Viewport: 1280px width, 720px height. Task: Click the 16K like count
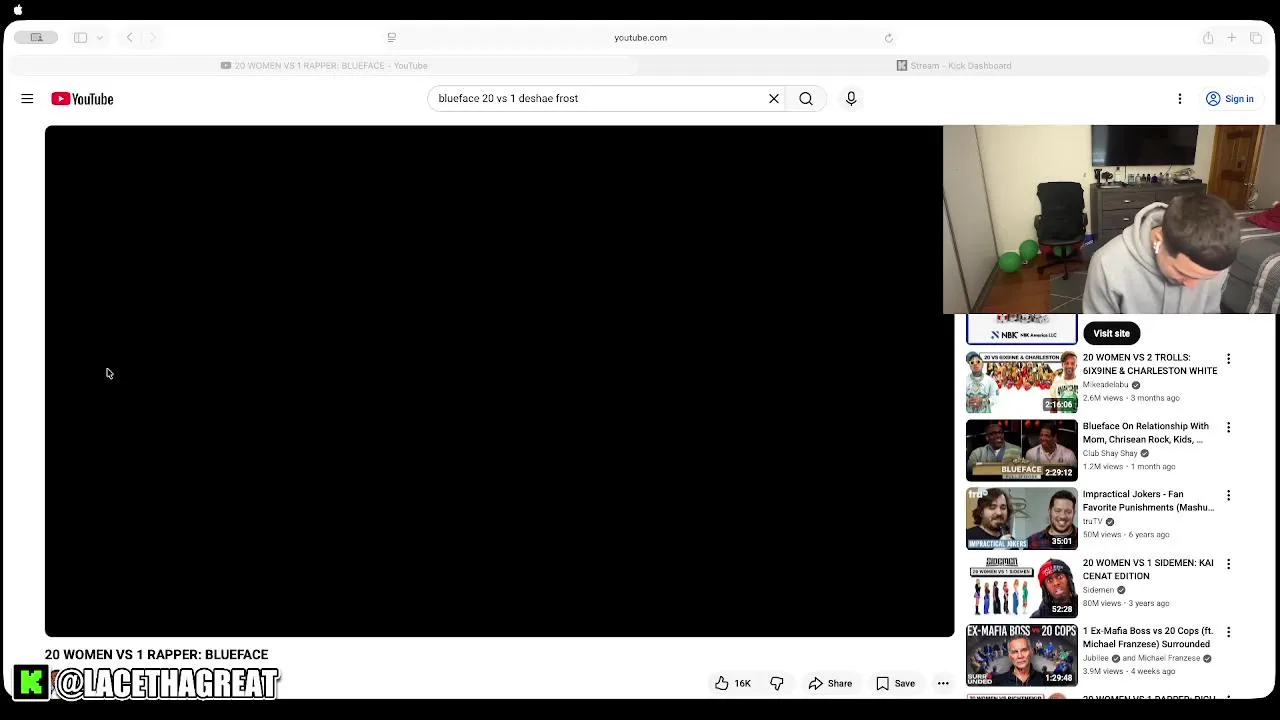pyautogui.click(x=742, y=684)
